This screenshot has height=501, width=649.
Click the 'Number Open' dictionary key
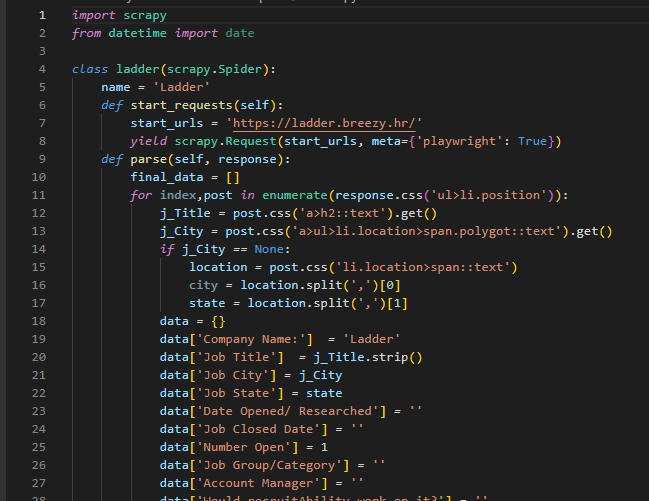[x=243, y=447]
